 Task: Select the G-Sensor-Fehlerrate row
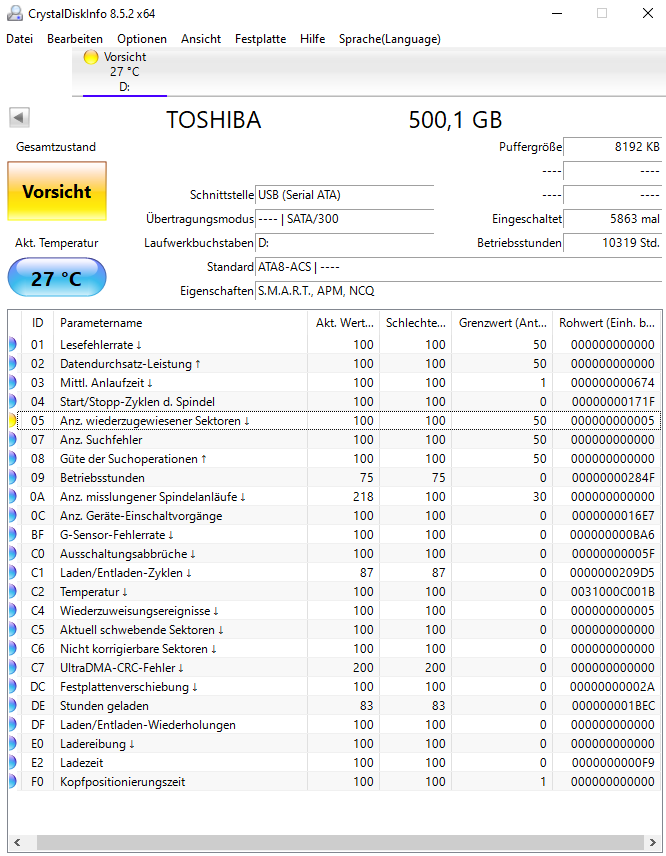tap(335, 535)
